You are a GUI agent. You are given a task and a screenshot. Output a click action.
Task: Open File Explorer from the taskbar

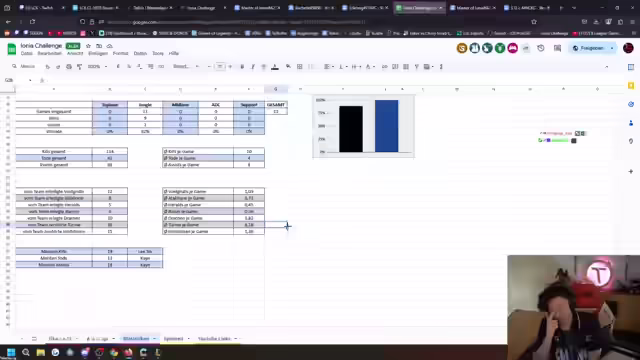pyautogui.click(x=40, y=352)
